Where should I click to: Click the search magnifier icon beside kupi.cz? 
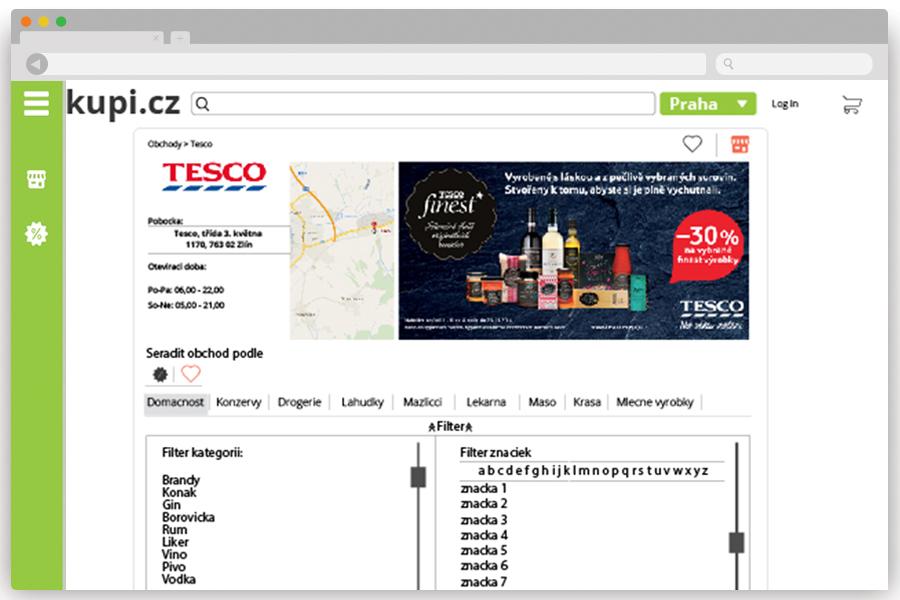pos(201,104)
